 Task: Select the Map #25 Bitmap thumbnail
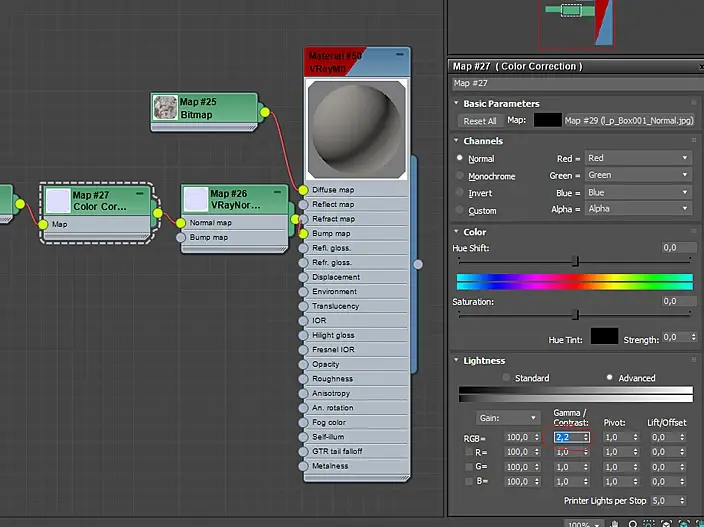[165, 108]
